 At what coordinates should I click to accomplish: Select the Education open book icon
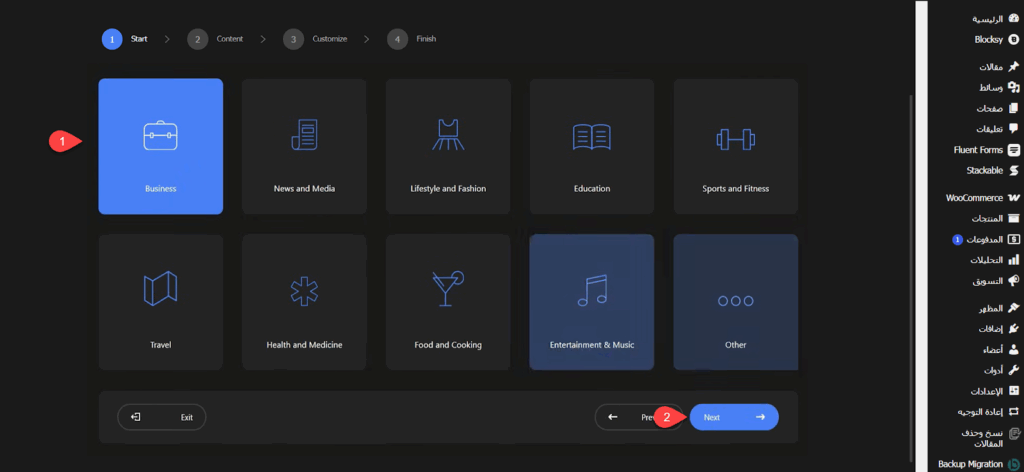[x=591, y=136]
